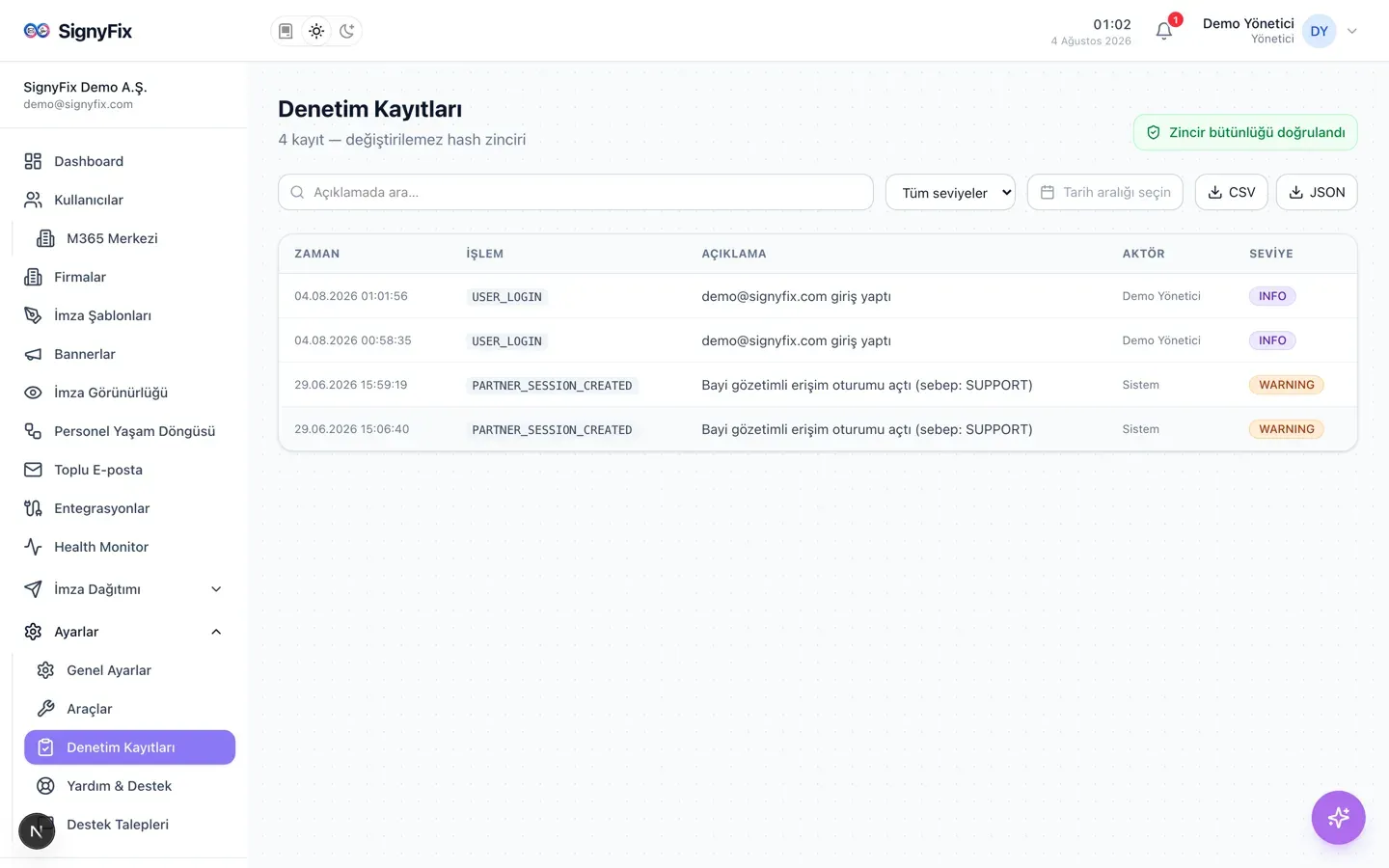
Task: Open Tüm seviyeler level dropdown
Action: (950, 192)
